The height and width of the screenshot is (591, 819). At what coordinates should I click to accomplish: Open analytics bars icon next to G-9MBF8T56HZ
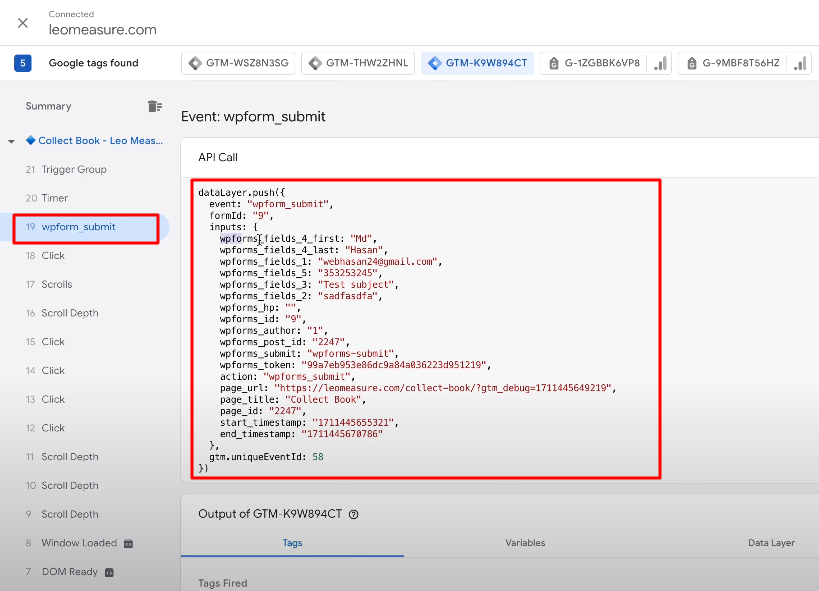tap(800, 64)
